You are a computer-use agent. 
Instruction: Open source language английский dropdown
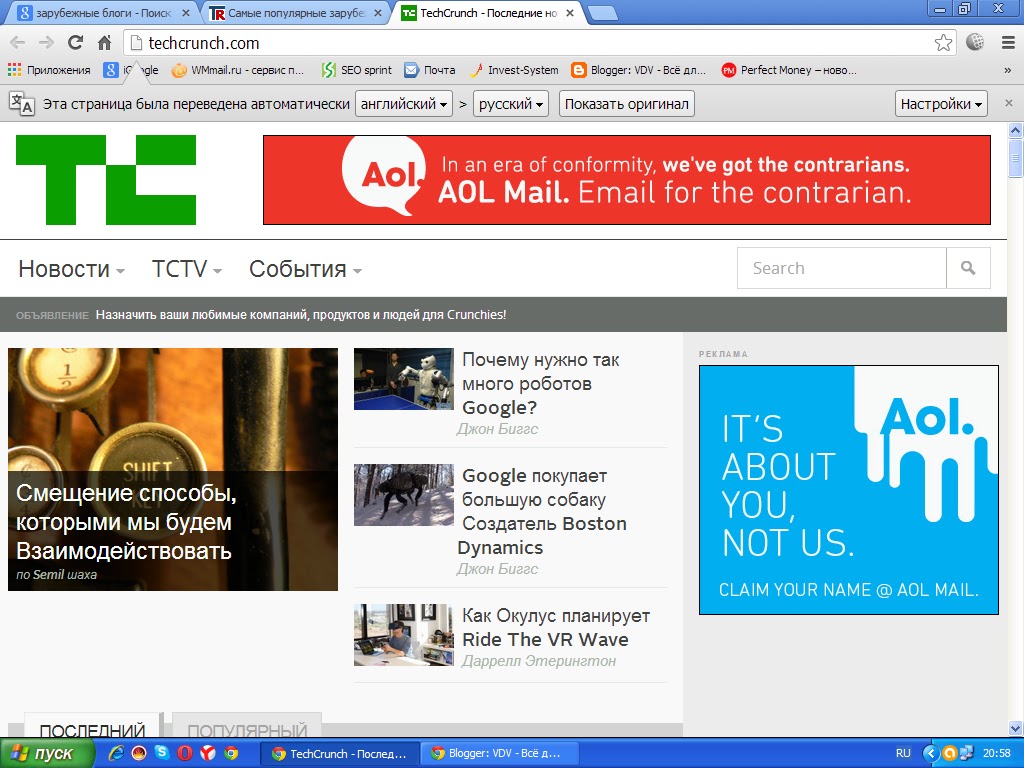pyautogui.click(x=404, y=104)
